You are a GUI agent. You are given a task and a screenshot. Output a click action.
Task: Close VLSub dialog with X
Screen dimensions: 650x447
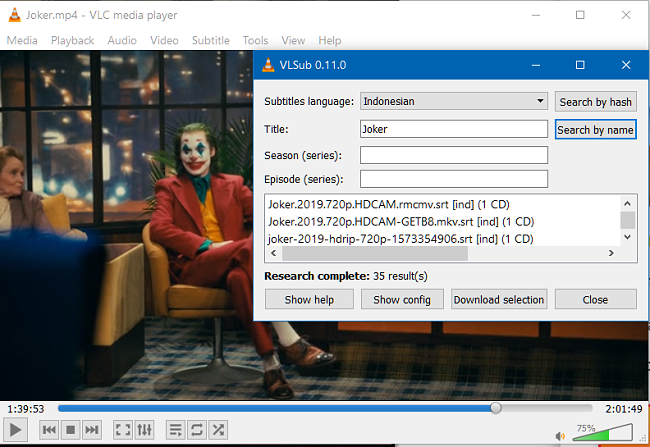[626, 65]
